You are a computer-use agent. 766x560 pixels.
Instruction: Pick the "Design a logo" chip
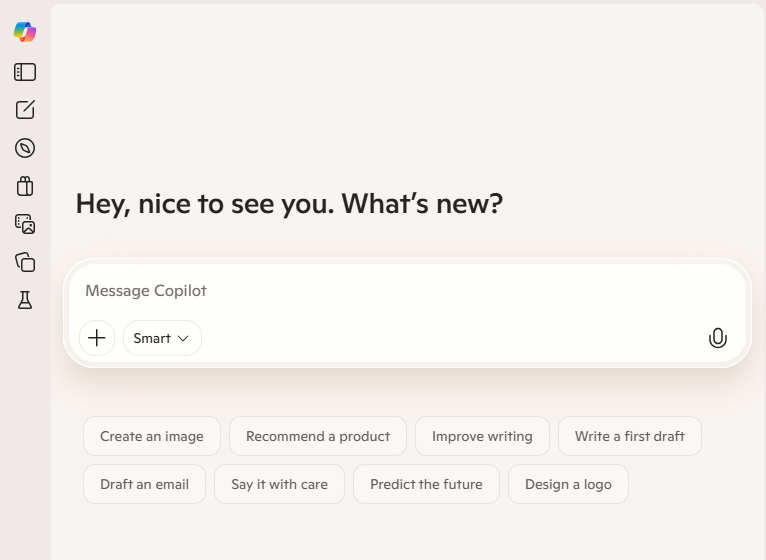click(568, 484)
